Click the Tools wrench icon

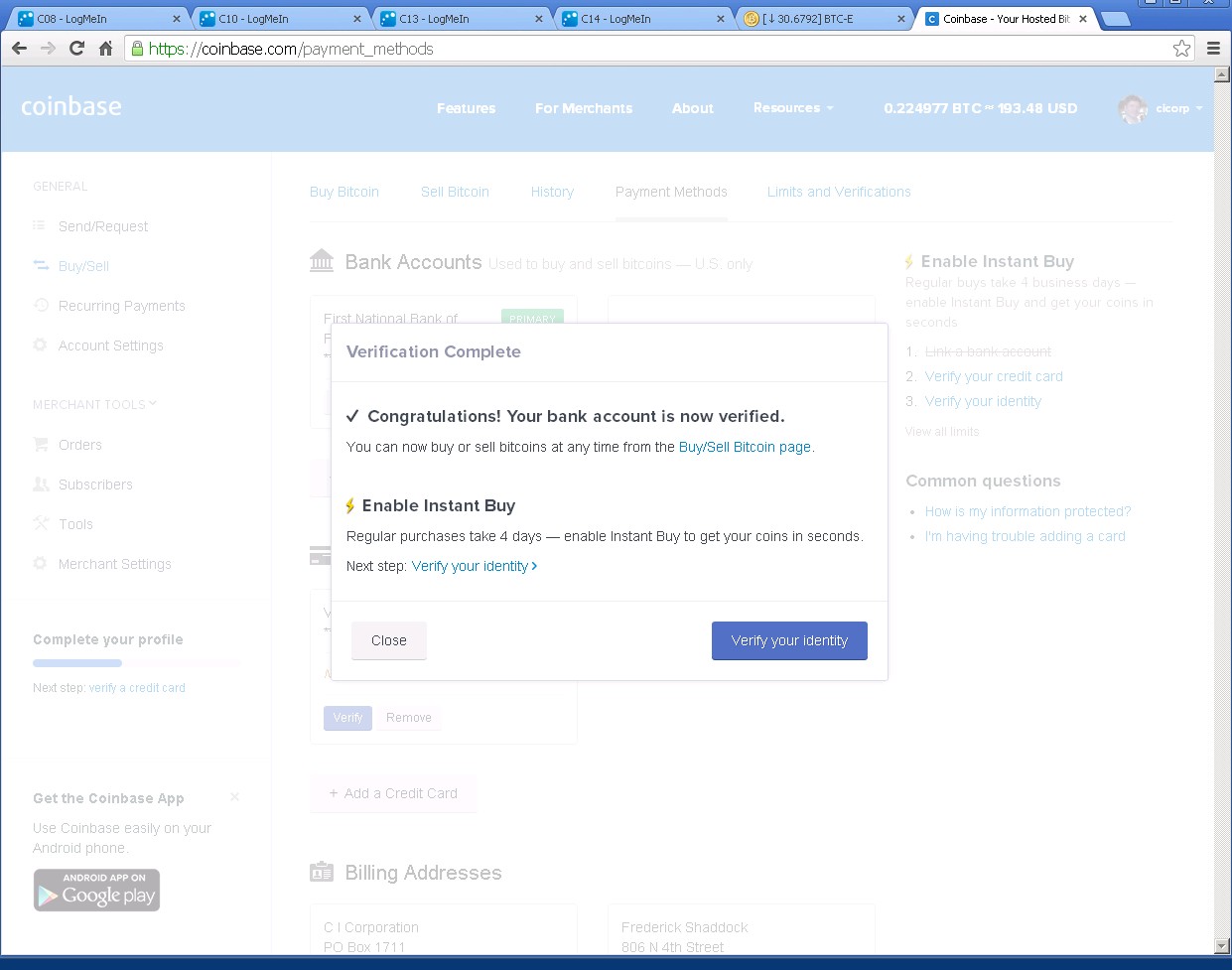(x=41, y=523)
